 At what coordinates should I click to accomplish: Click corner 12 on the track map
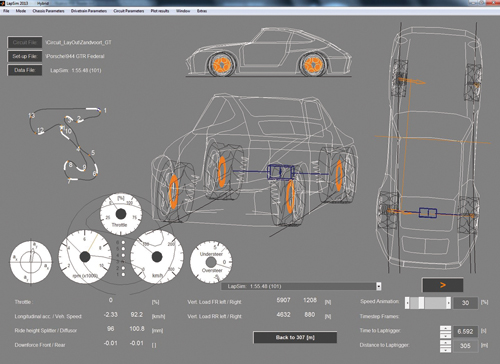point(40,130)
